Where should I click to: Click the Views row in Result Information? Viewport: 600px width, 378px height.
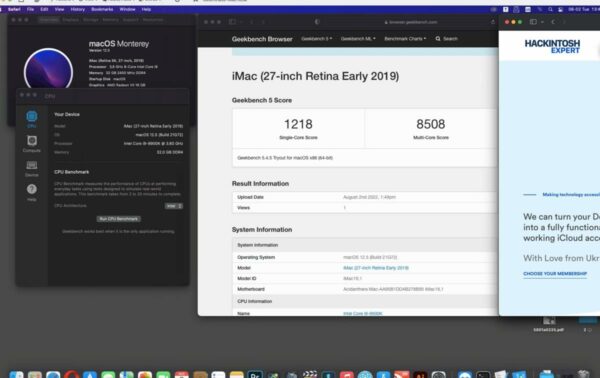(365, 208)
